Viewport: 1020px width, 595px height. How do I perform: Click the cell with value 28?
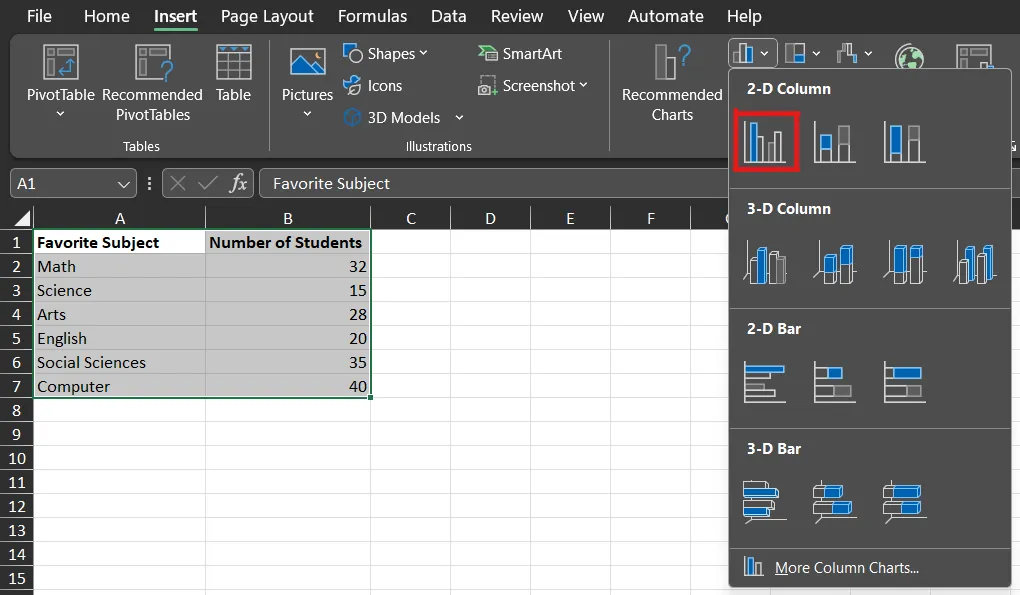[288, 315]
